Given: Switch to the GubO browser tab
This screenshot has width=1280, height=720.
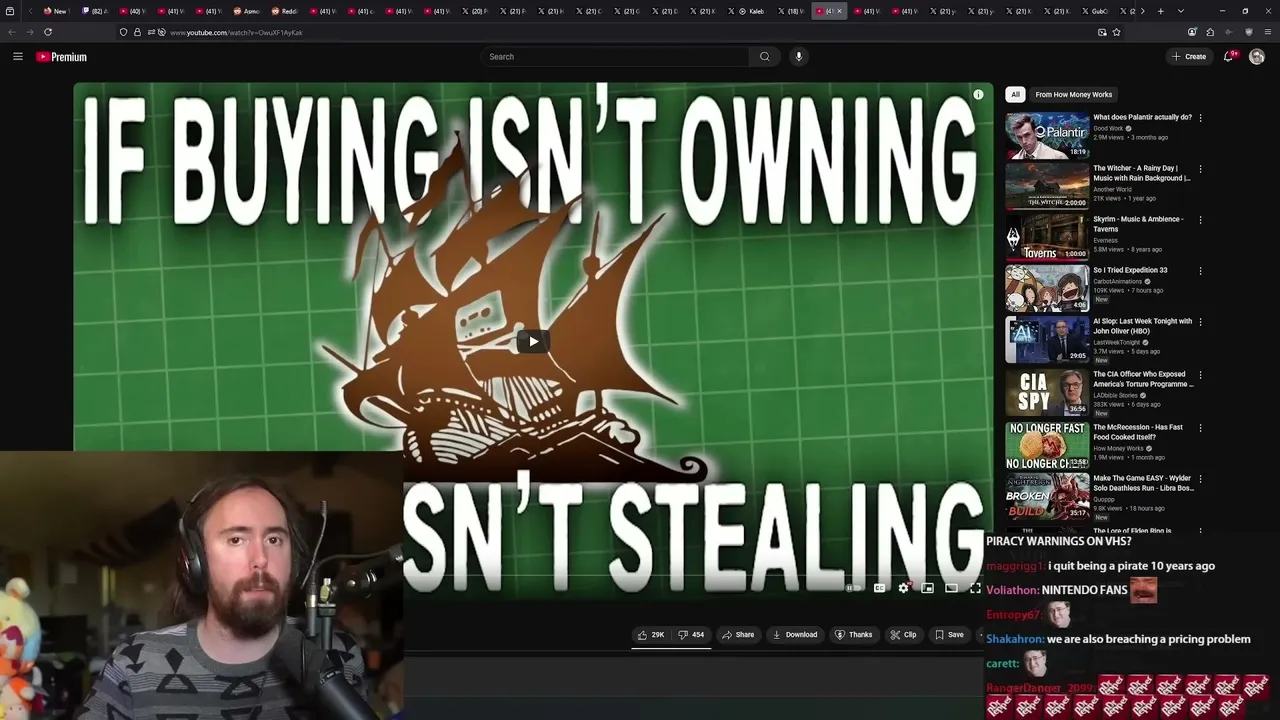Looking at the screenshot, I should coord(1095,11).
